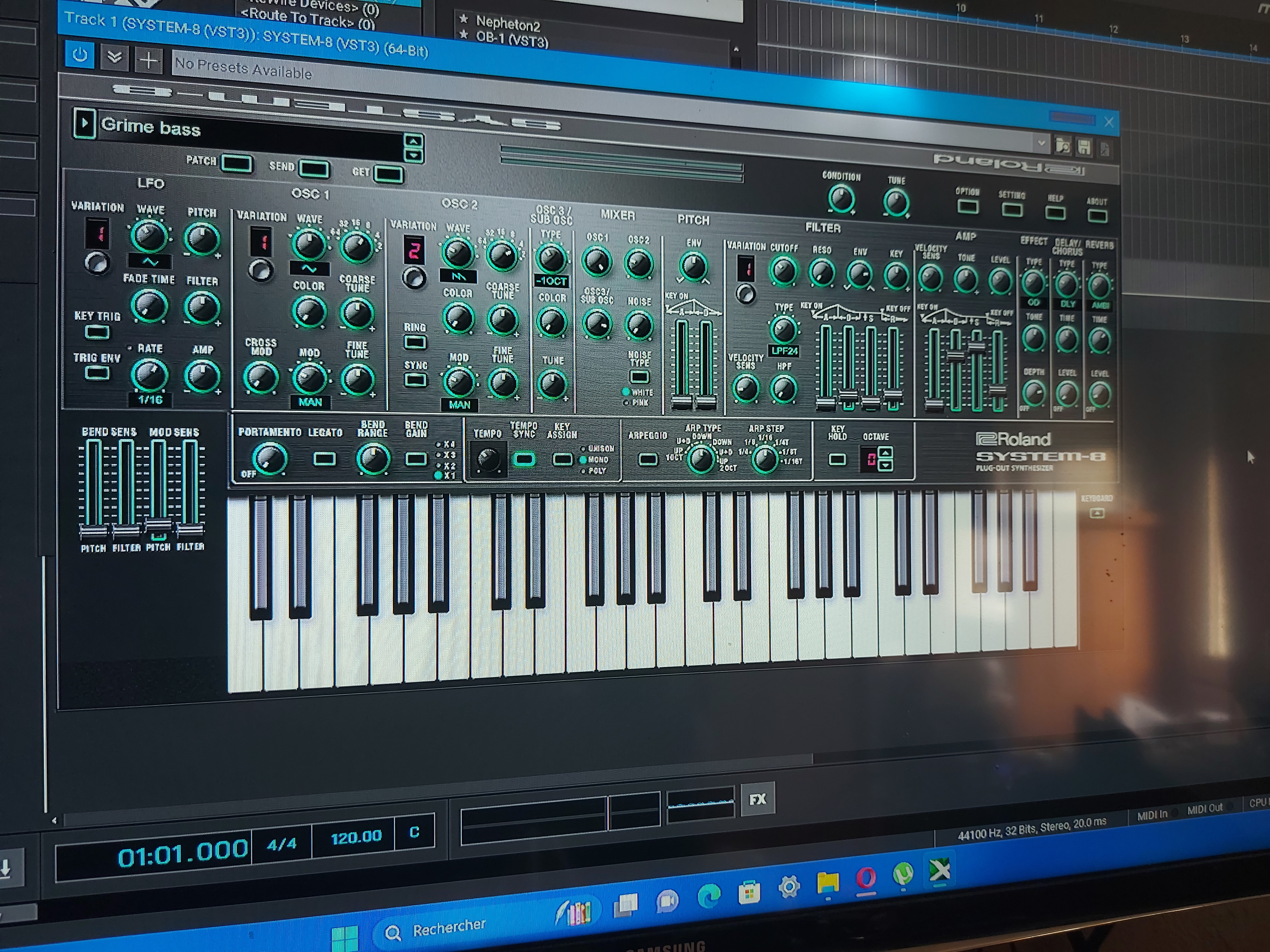Click OSC 3 TYPE -1OCT selector
Screen dimensions: 1270x952
pos(551,281)
